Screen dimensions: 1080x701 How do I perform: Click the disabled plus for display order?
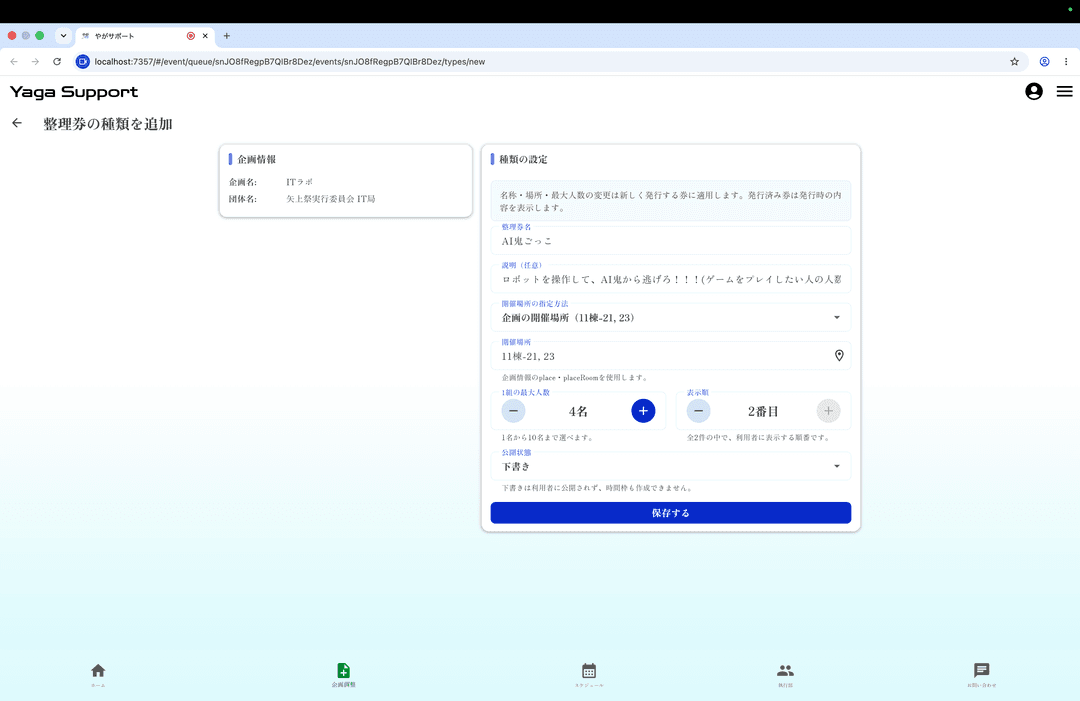pyautogui.click(x=829, y=411)
